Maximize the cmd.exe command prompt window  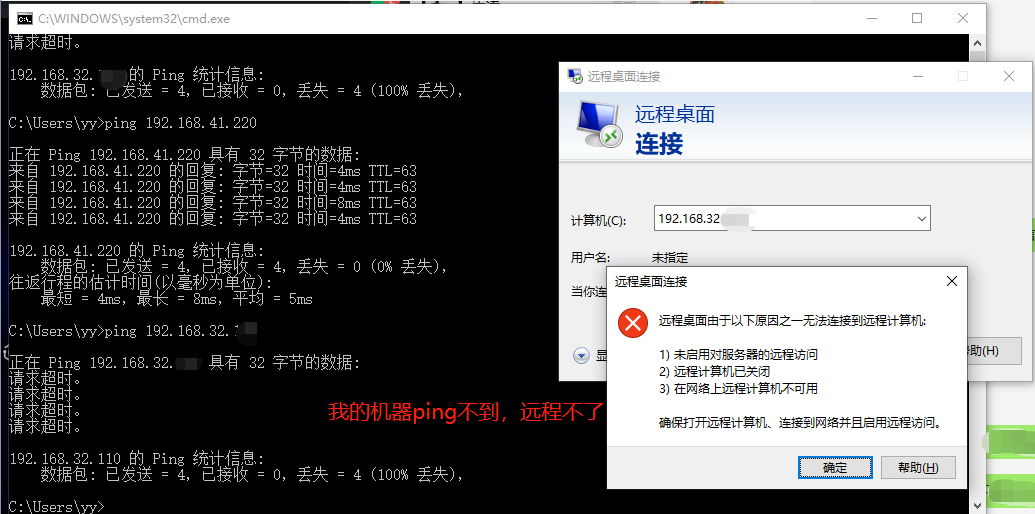pyautogui.click(x=917, y=18)
